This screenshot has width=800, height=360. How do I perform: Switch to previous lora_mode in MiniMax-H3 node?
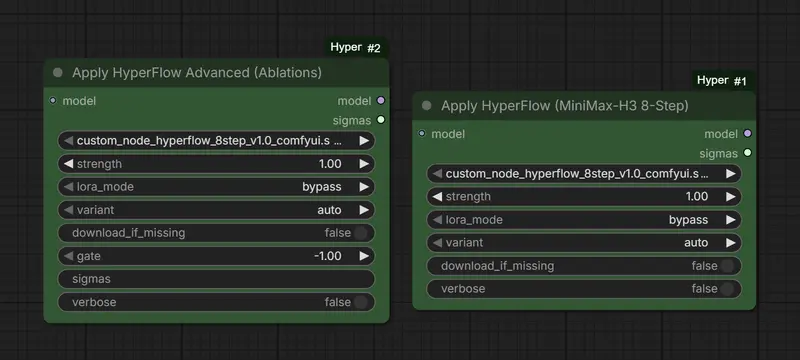[437, 220]
